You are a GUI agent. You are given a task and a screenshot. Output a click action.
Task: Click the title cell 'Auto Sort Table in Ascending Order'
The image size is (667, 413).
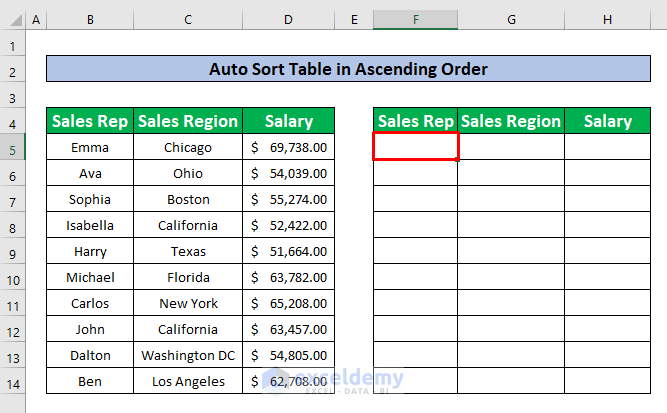(x=348, y=69)
